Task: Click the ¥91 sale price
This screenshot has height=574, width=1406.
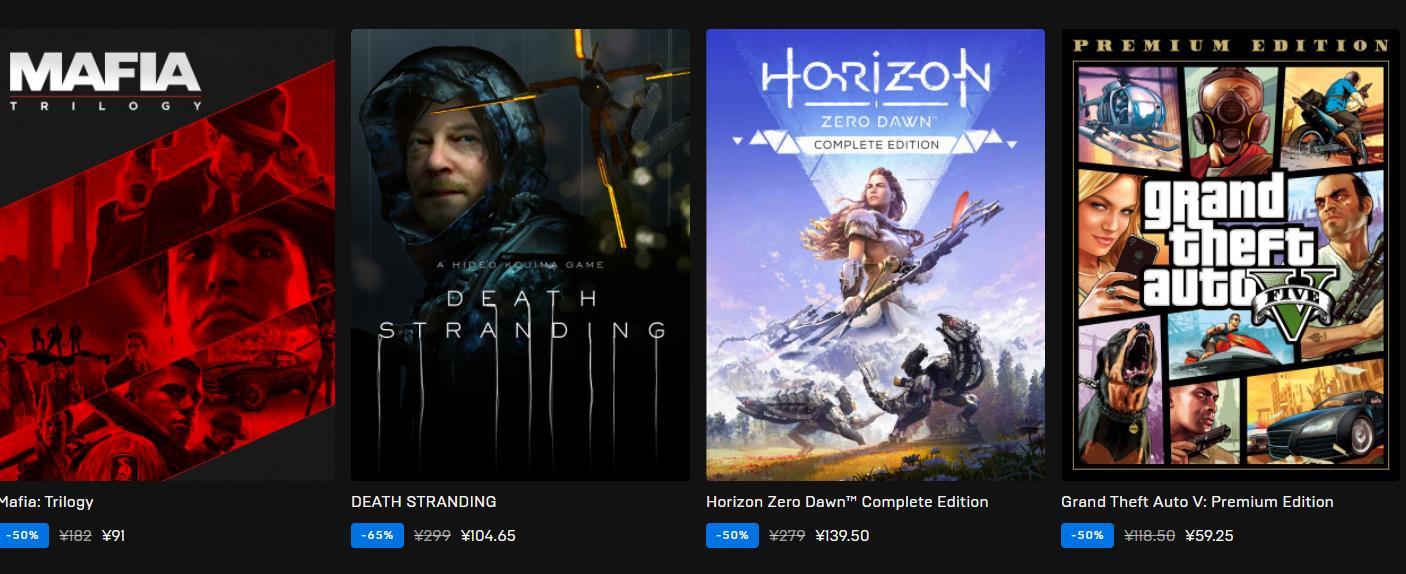Action: point(114,536)
